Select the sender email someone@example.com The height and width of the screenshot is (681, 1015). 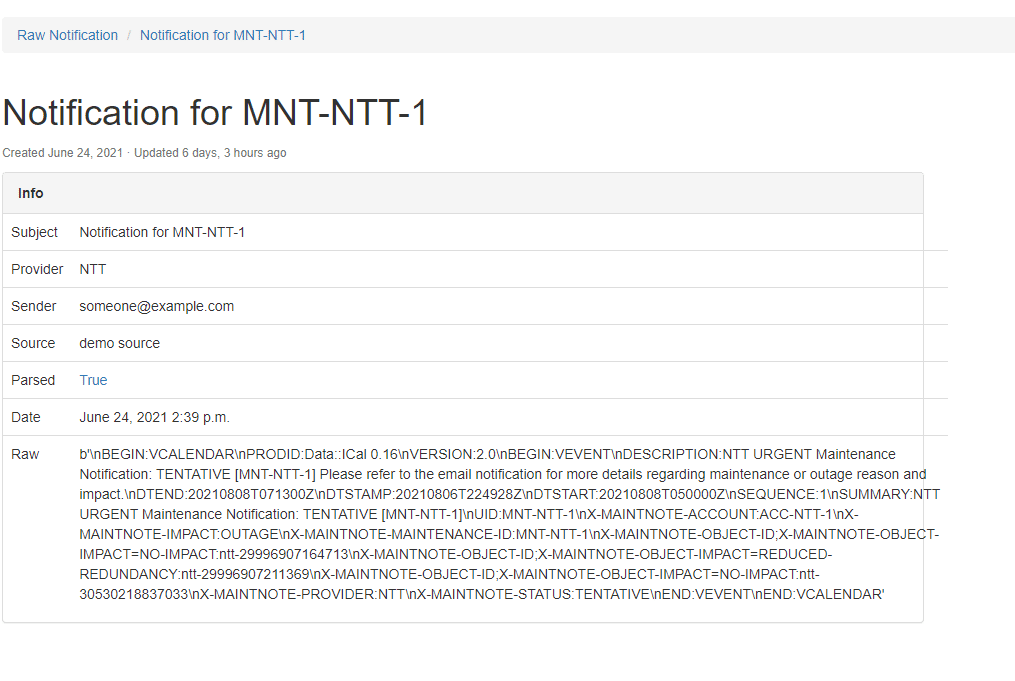[157, 306]
